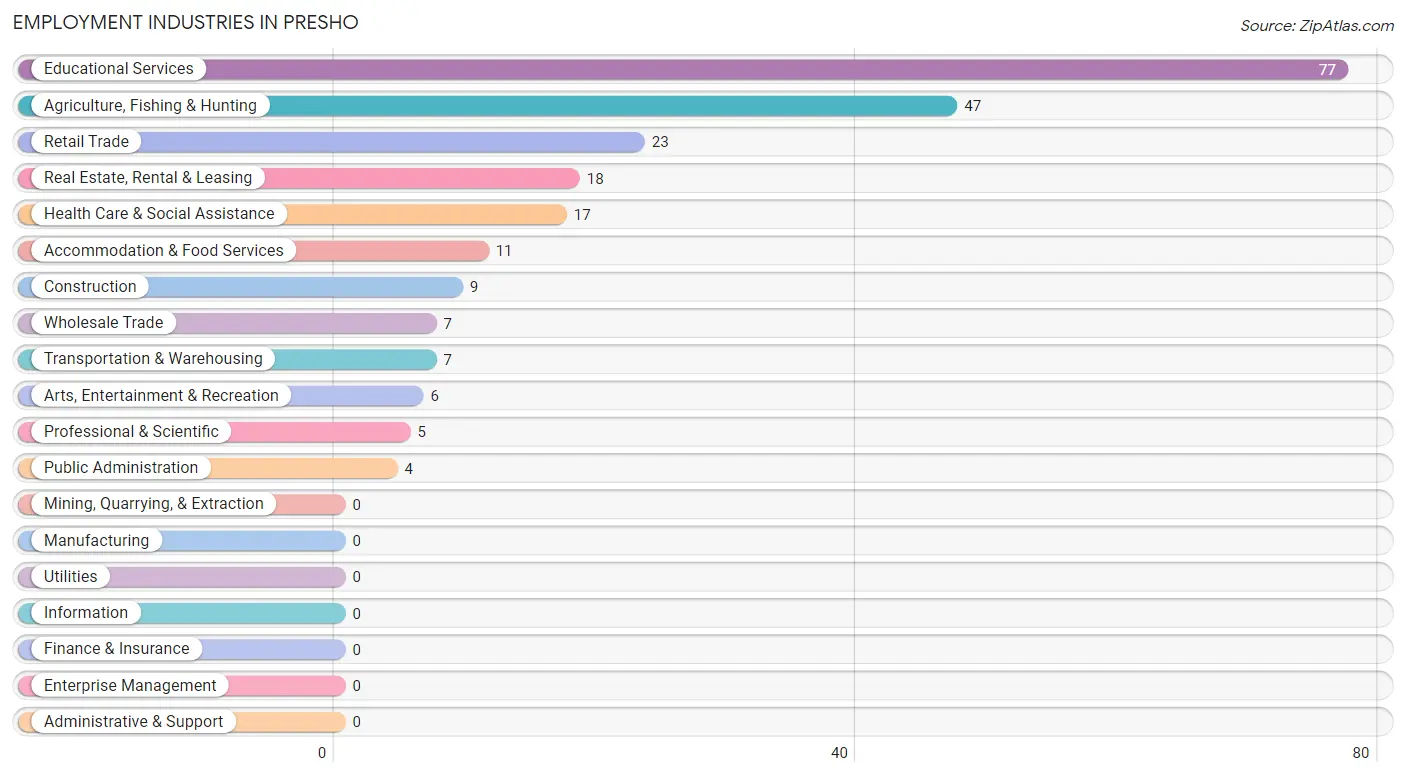
Task: Click the Administrative & Support label
Action: point(133,722)
